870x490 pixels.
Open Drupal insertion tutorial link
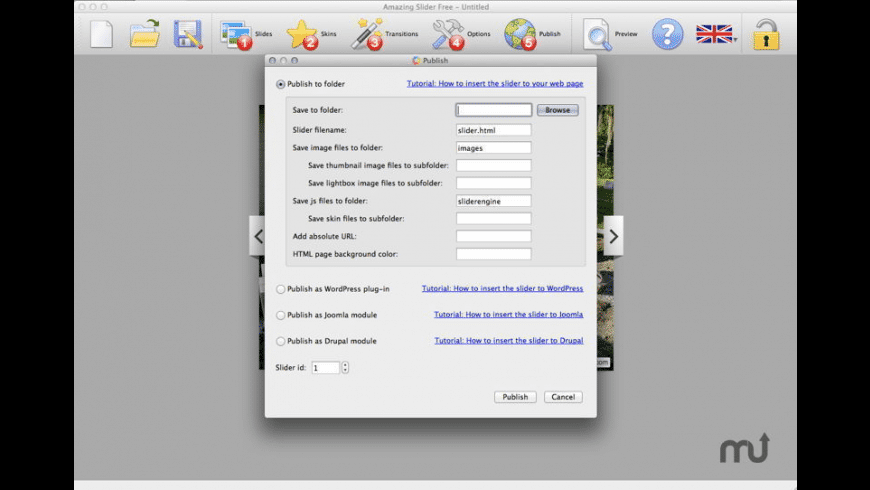tap(509, 340)
